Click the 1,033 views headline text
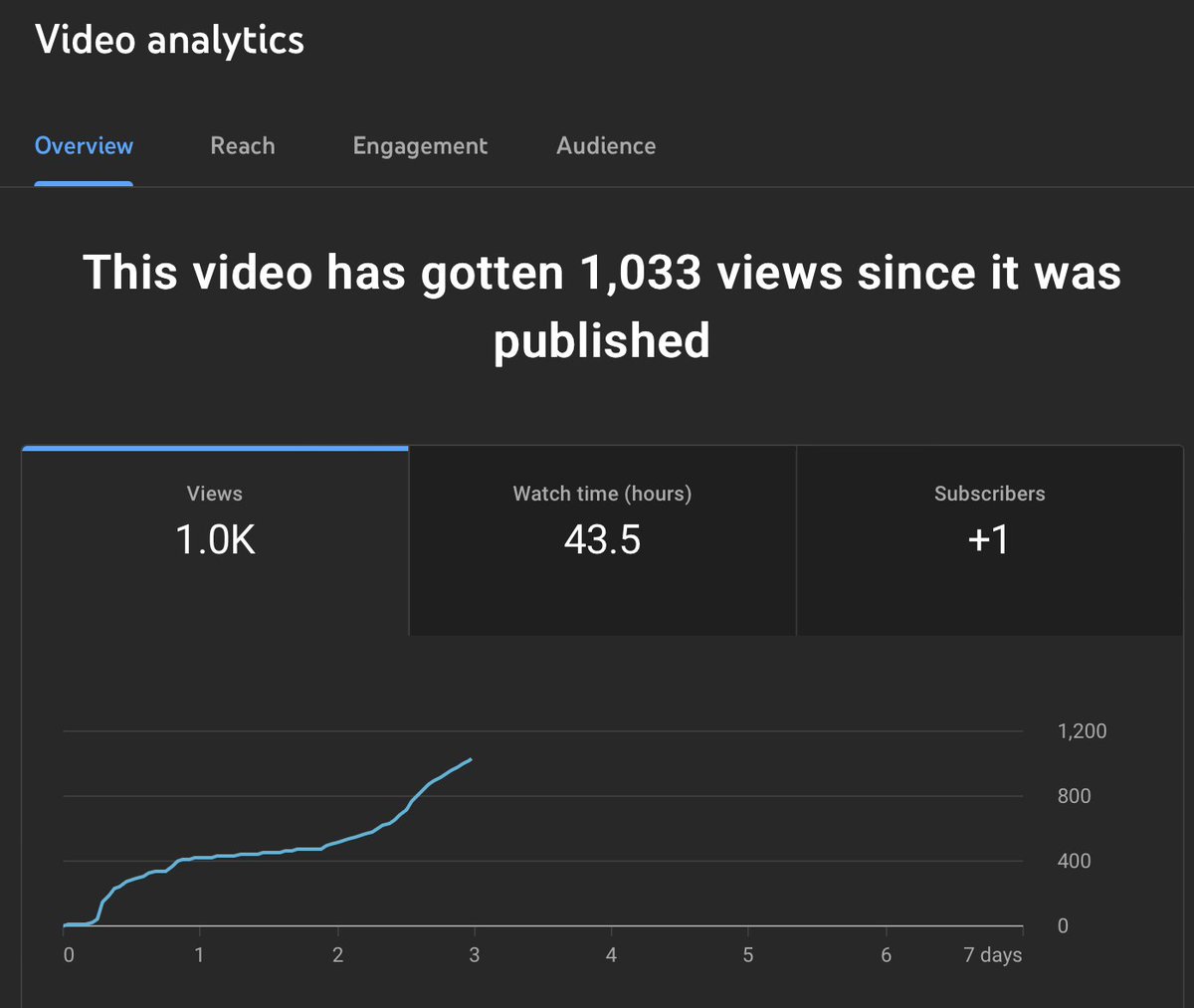This screenshot has height=1008, width=1194. click(x=602, y=305)
